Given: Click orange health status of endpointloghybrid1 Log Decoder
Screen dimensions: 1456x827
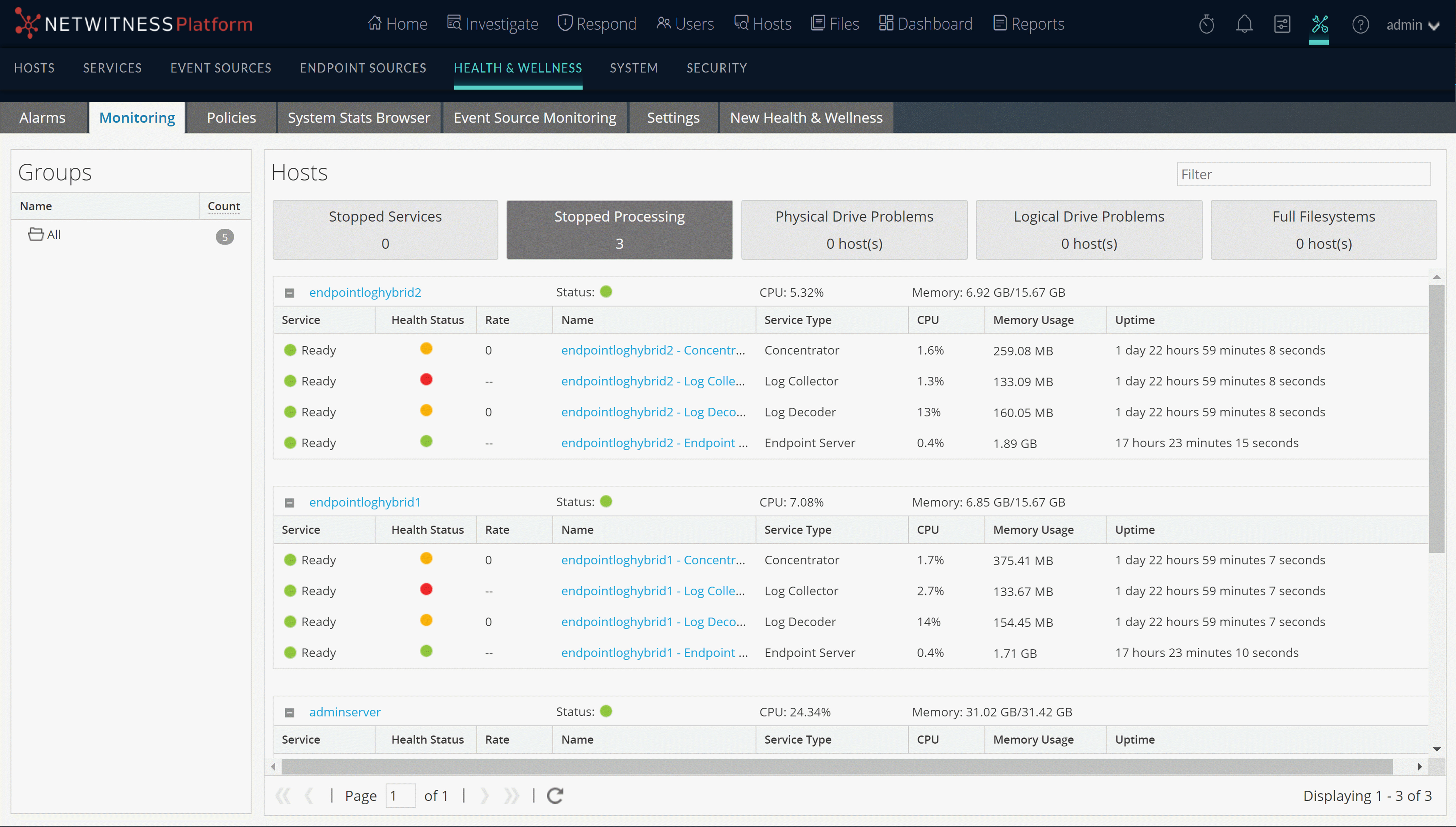Looking at the screenshot, I should pyautogui.click(x=426, y=620).
